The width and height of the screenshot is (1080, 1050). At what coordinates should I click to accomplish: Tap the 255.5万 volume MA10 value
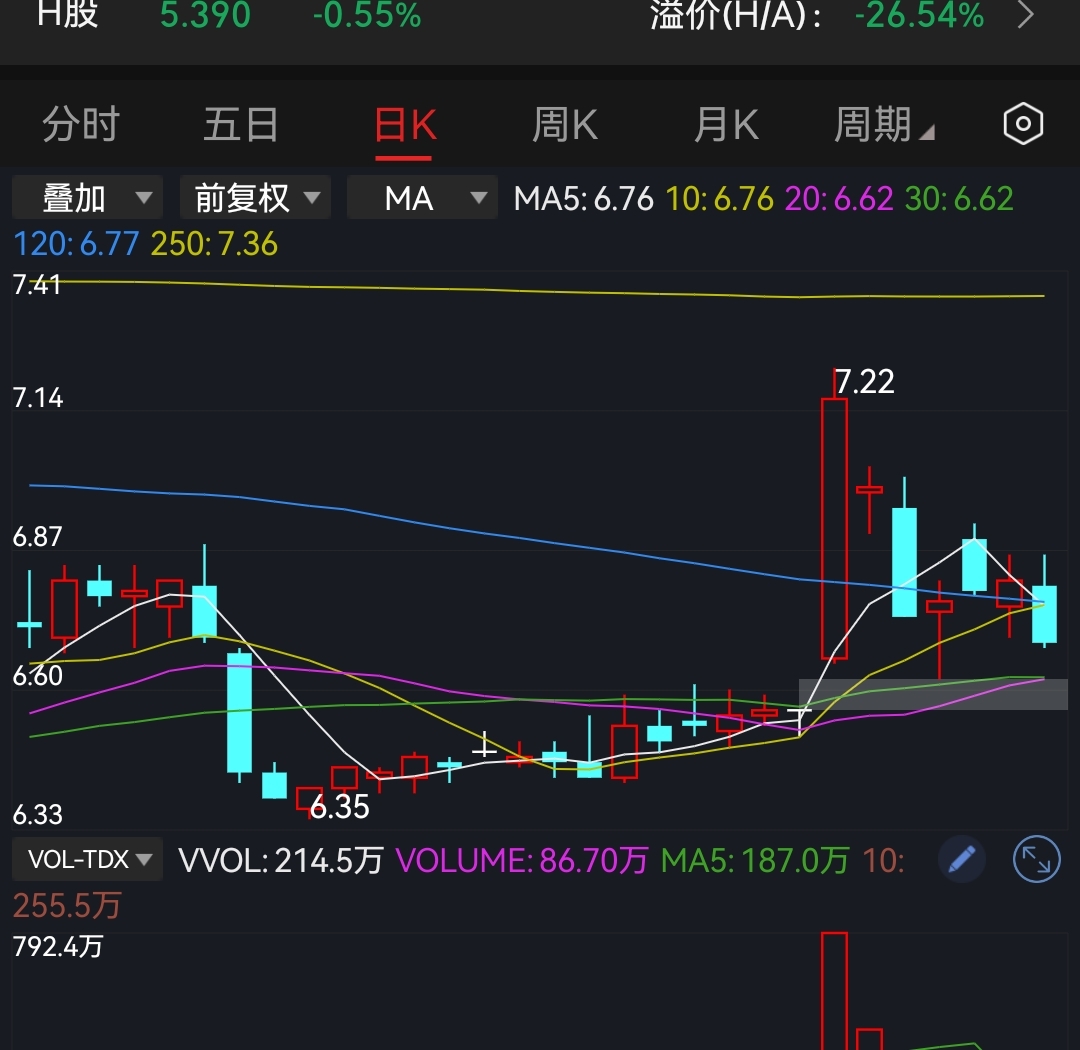(x=67, y=905)
